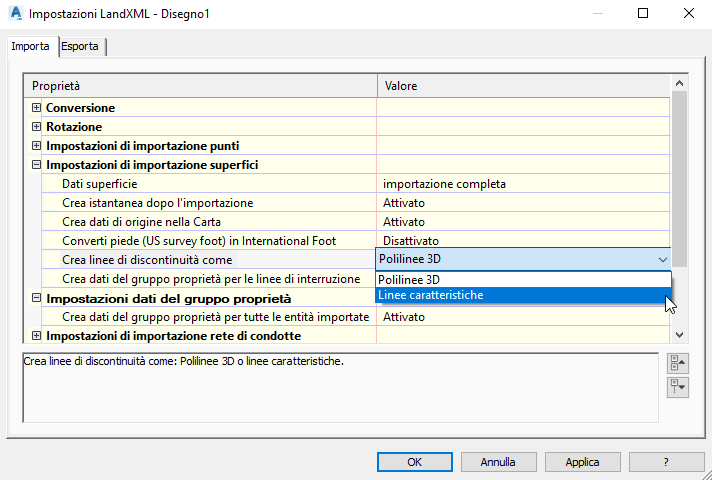
Task: Expand the Conversione category
Action: pos(37,107)
